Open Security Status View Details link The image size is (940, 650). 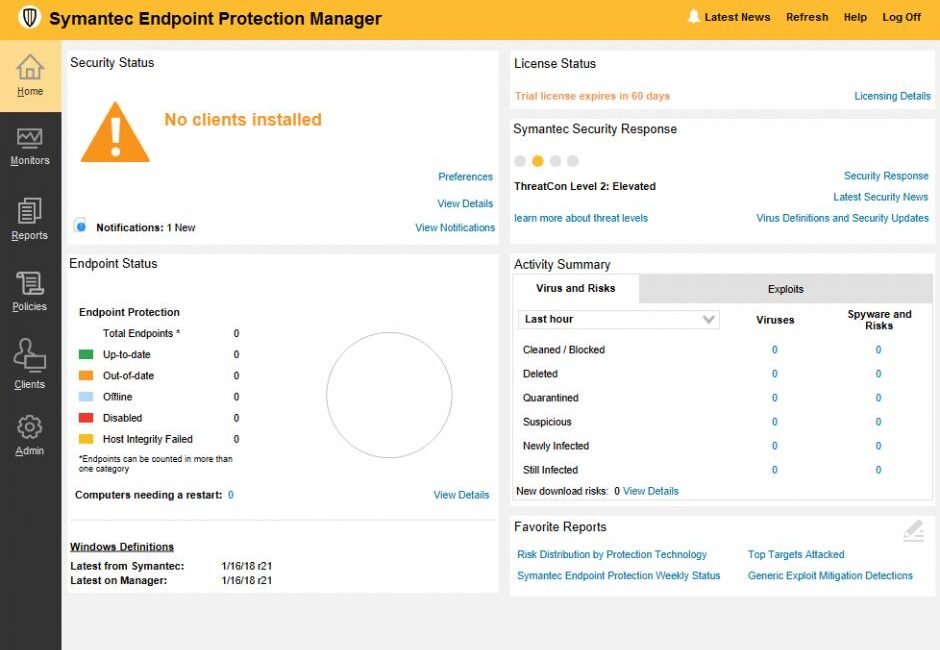pos(465,203)
